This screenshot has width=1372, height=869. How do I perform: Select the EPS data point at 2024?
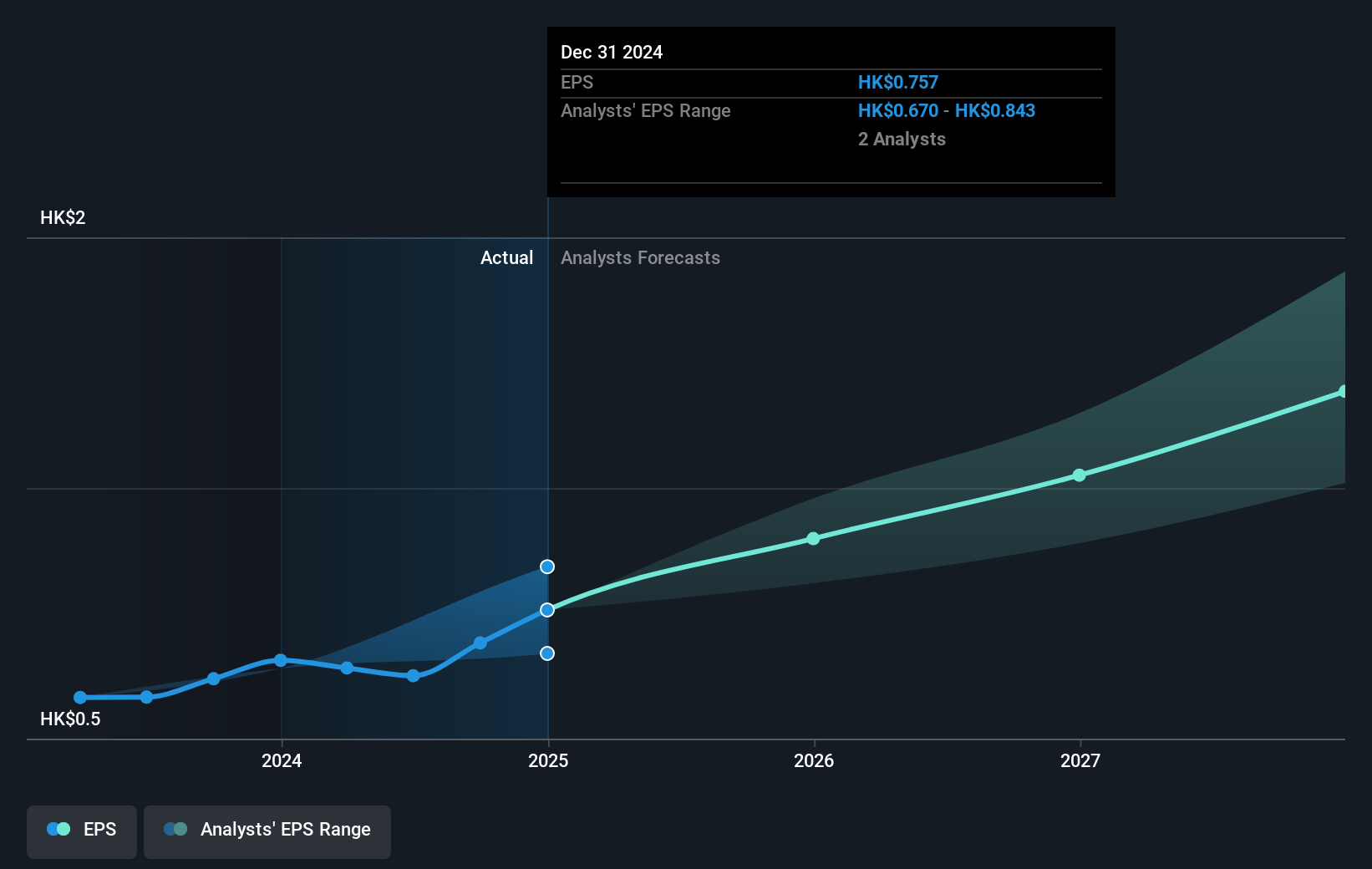coord(281,660)
